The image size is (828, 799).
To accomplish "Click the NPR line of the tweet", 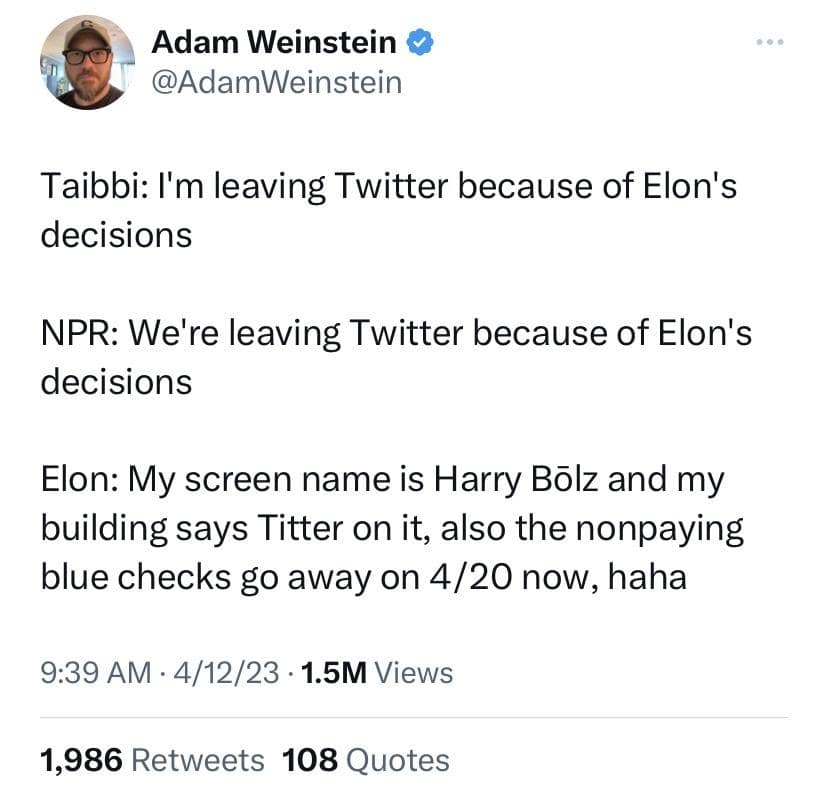I will (395, 333).
